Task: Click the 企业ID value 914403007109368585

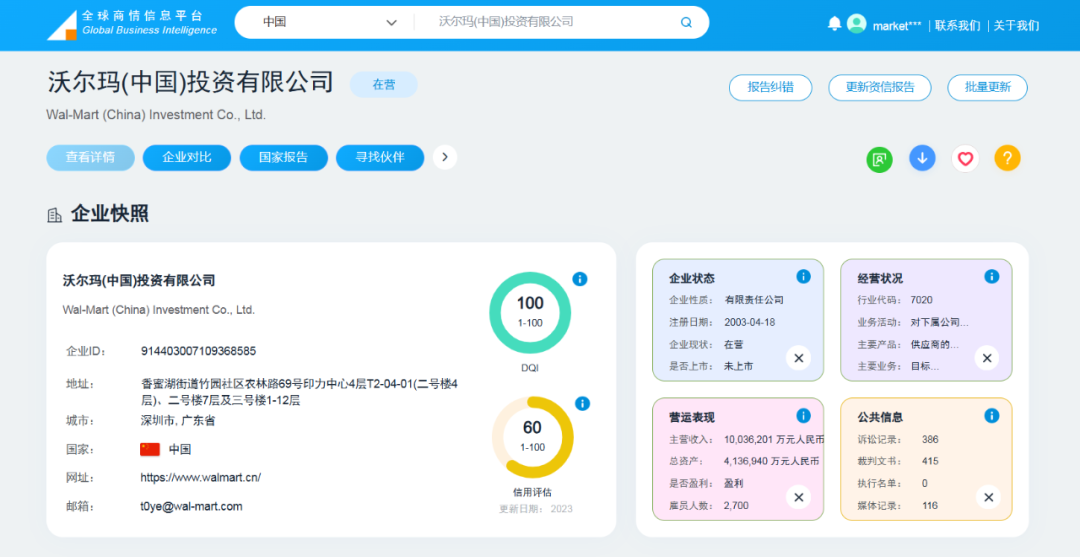Action: click(198, 351)
